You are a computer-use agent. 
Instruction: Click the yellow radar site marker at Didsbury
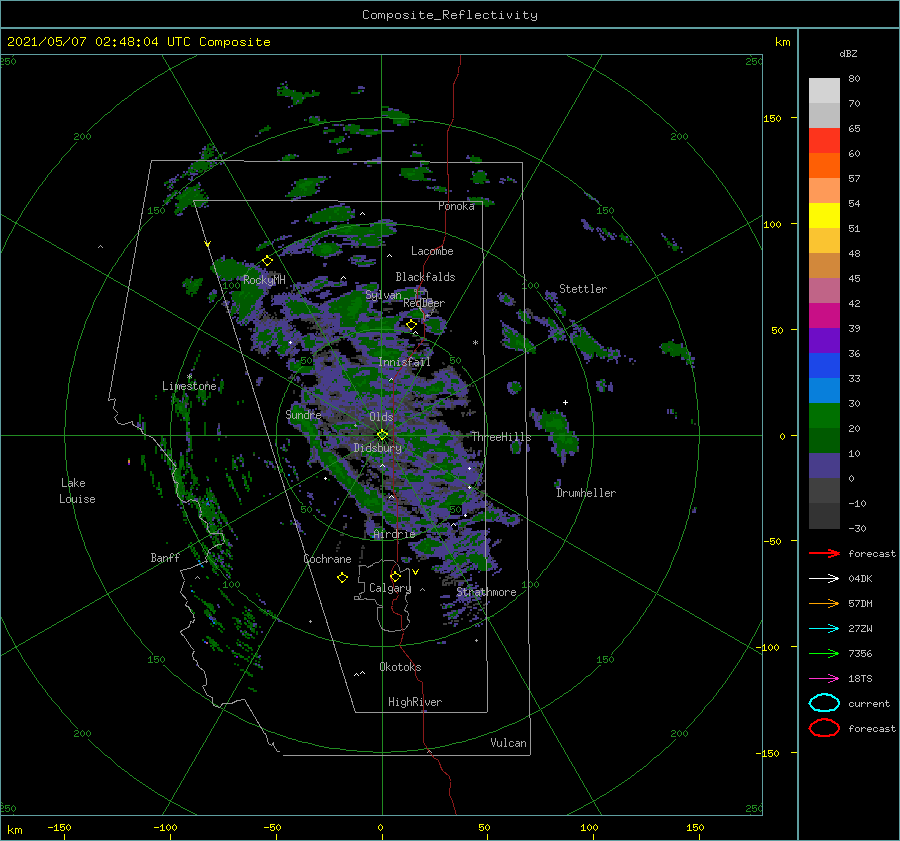[x=382, y=435]
